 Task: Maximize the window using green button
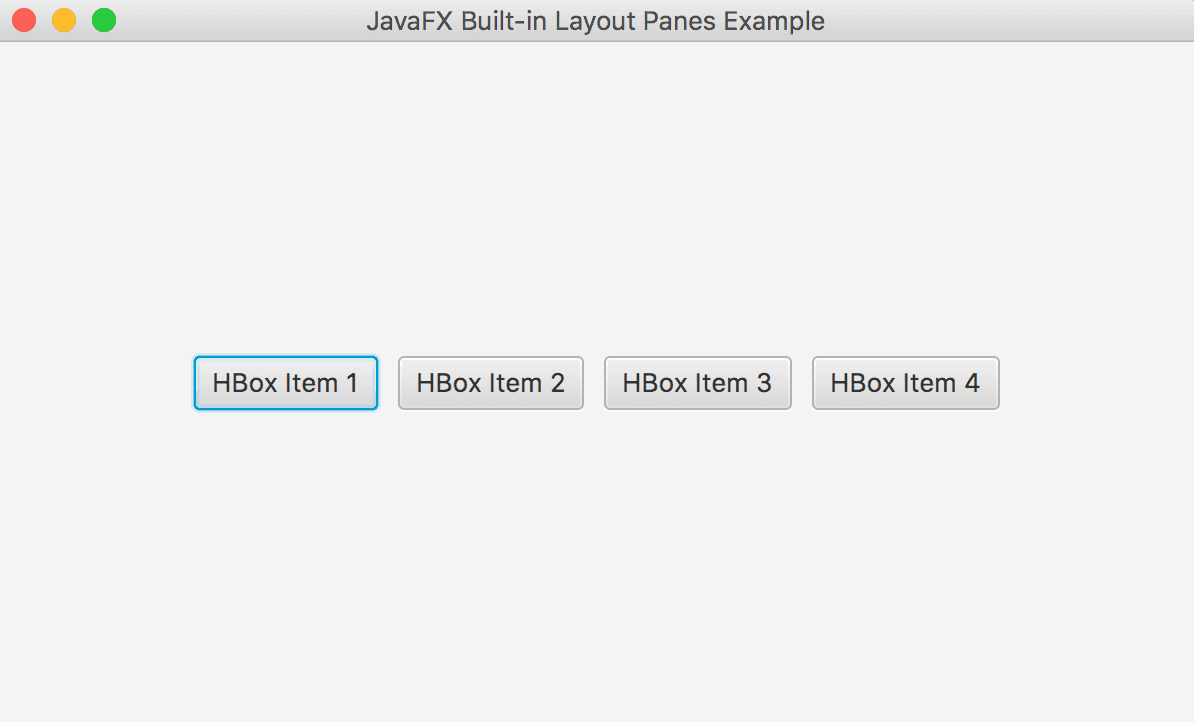point(104,21)
